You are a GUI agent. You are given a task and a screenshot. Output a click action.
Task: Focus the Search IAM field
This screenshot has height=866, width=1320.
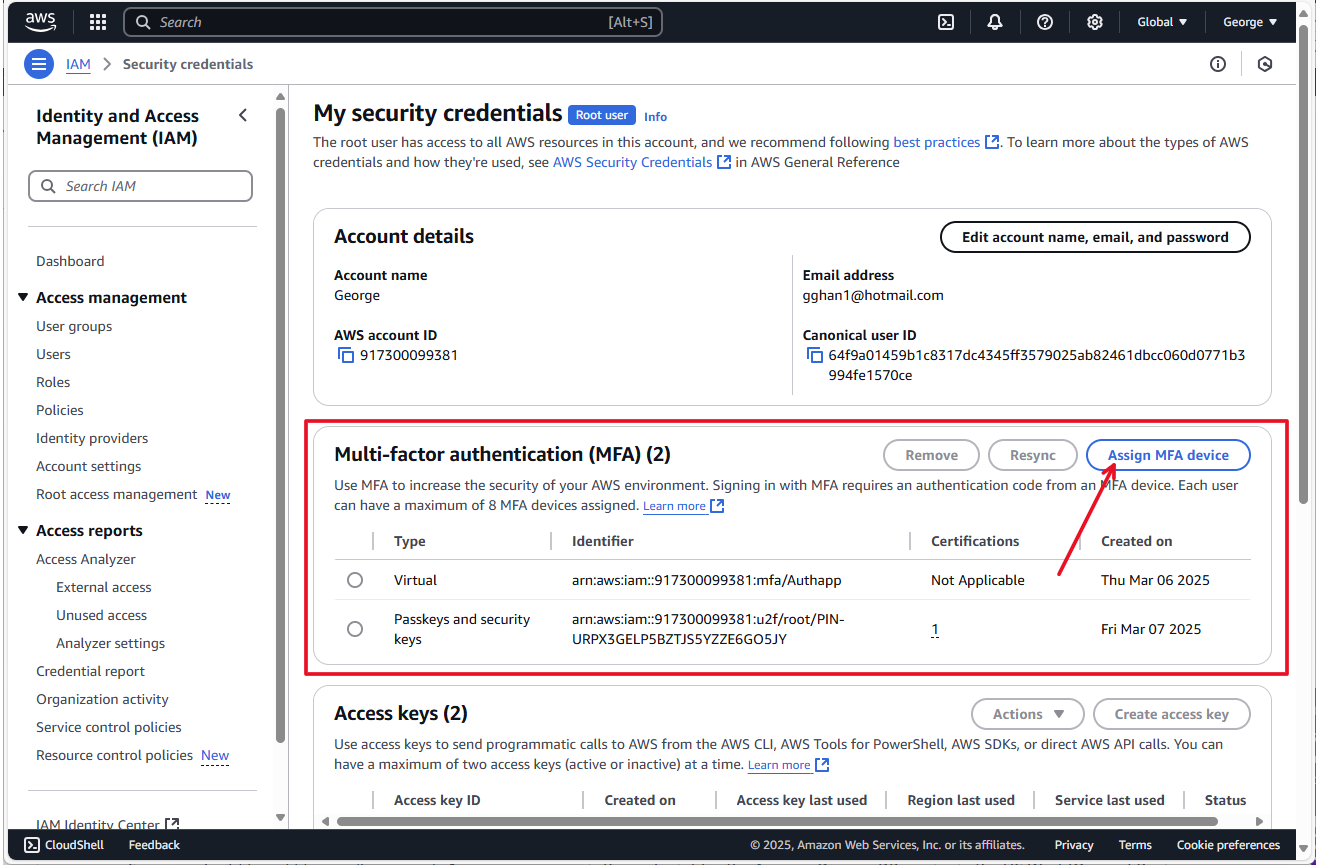coord(141,186)
